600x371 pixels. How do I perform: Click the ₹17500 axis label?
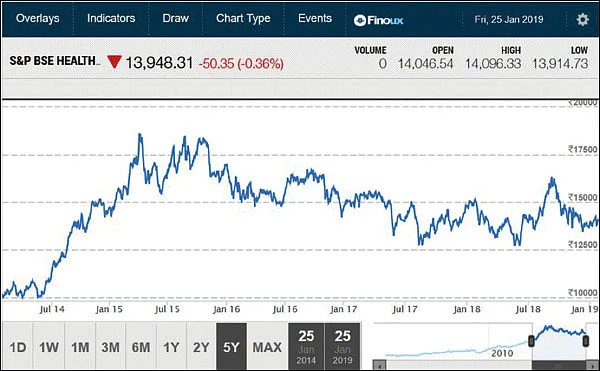(x=582, y=150)
